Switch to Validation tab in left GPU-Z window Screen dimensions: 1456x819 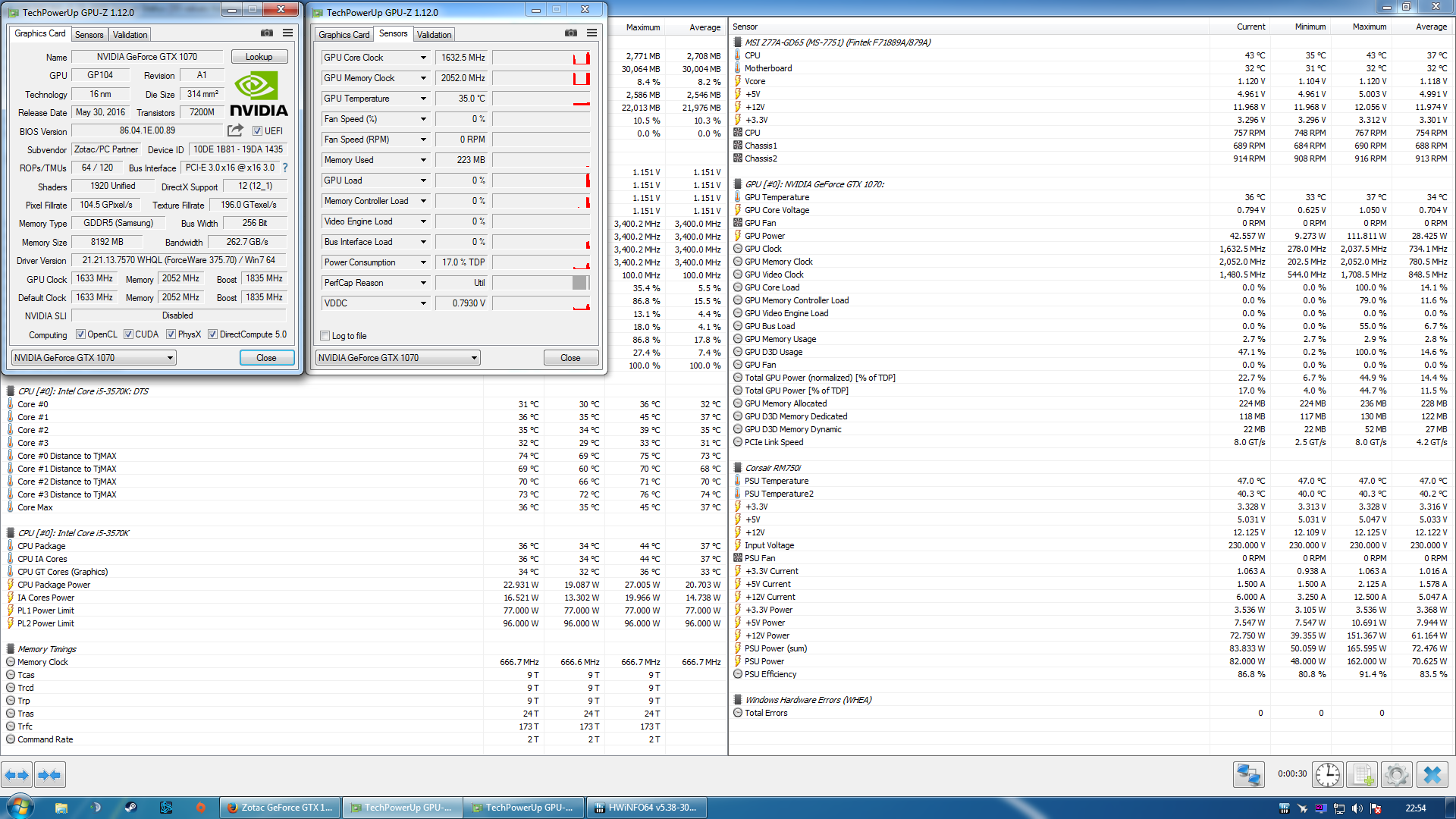tap(130, 35)
